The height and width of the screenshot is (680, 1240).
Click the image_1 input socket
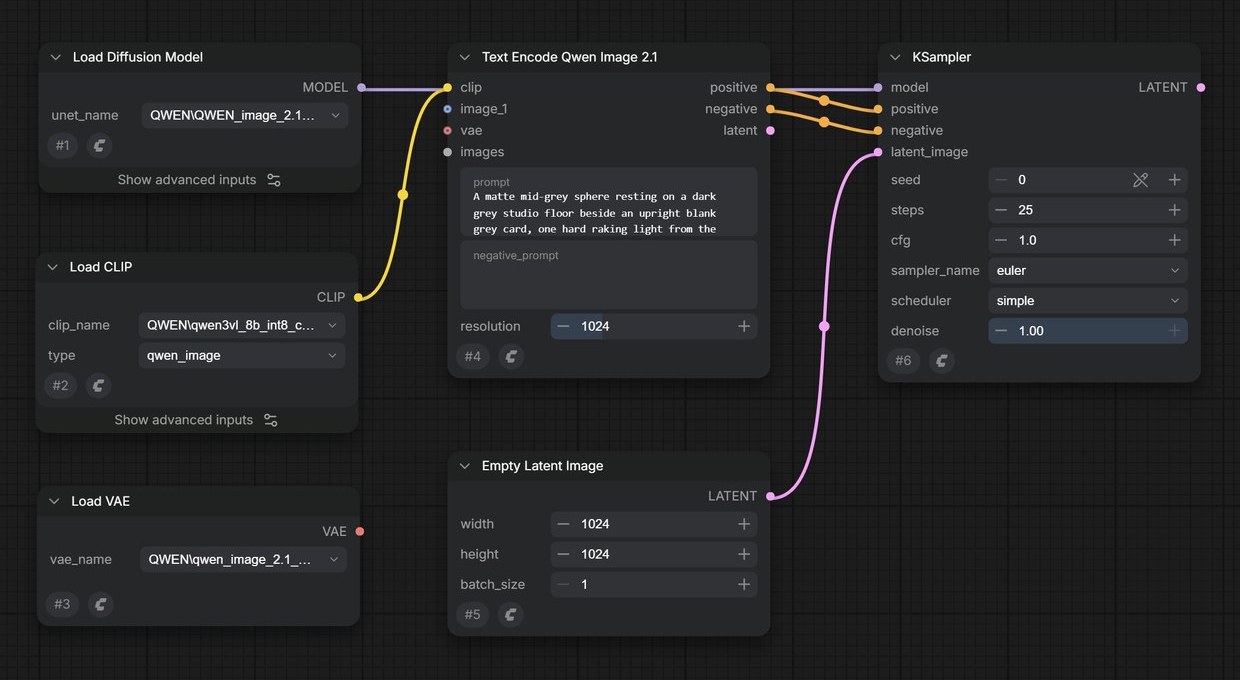tap(447, 109)
